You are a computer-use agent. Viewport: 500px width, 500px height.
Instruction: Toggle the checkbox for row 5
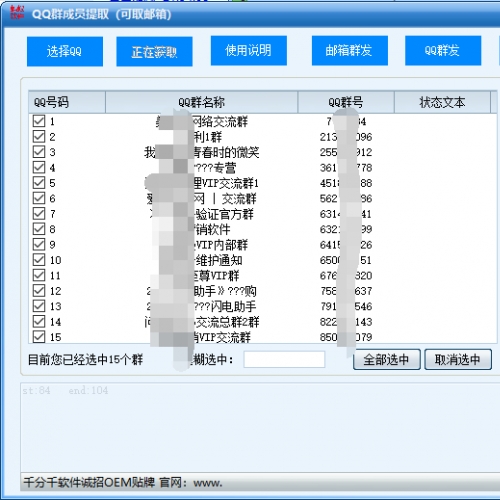point(39,182)
